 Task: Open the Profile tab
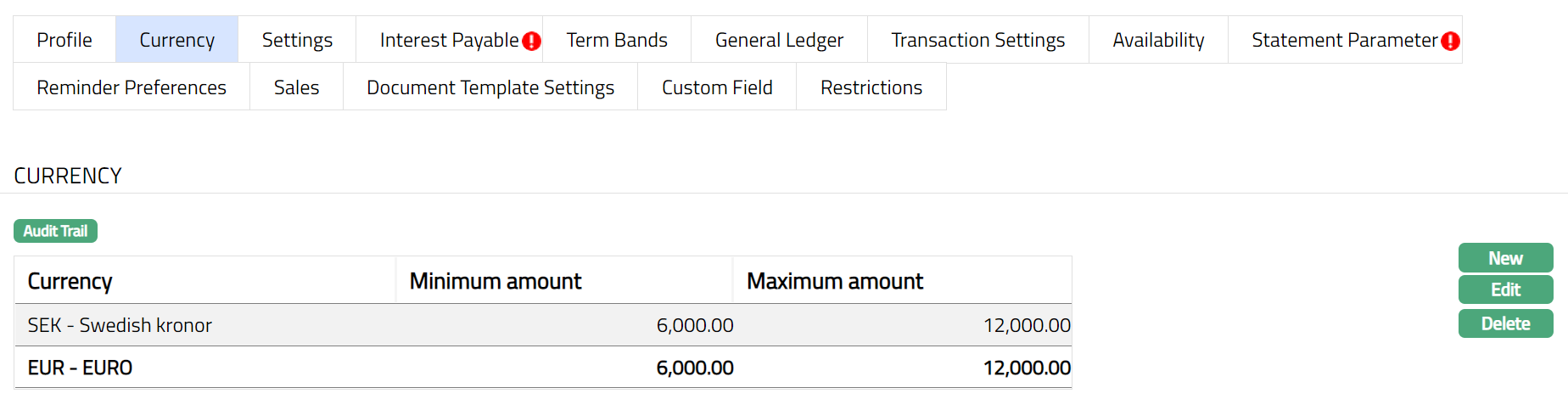point(64,40)
